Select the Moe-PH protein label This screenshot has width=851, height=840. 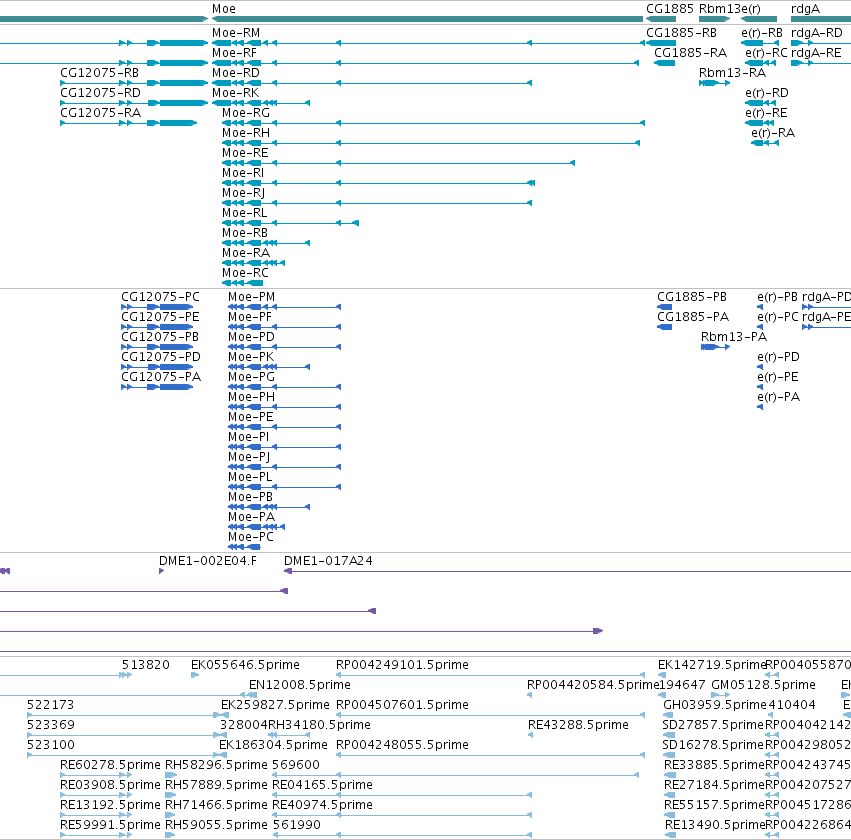pyautogui.click(x=251, y=397)
